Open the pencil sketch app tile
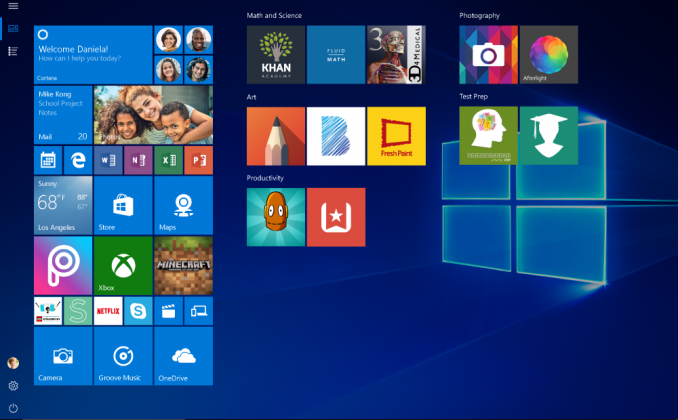 276,136
